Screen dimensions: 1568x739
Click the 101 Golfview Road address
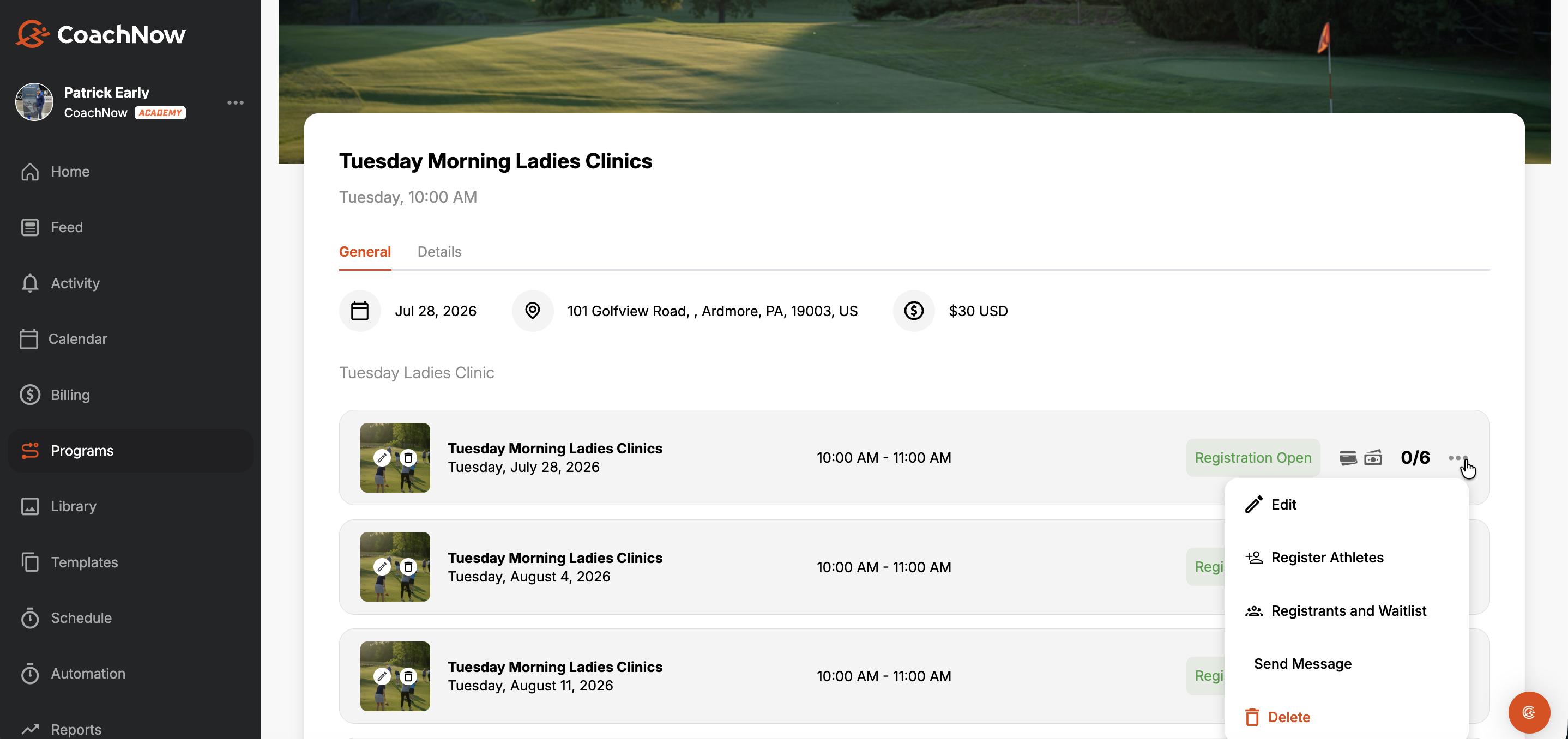pos(712,311)
